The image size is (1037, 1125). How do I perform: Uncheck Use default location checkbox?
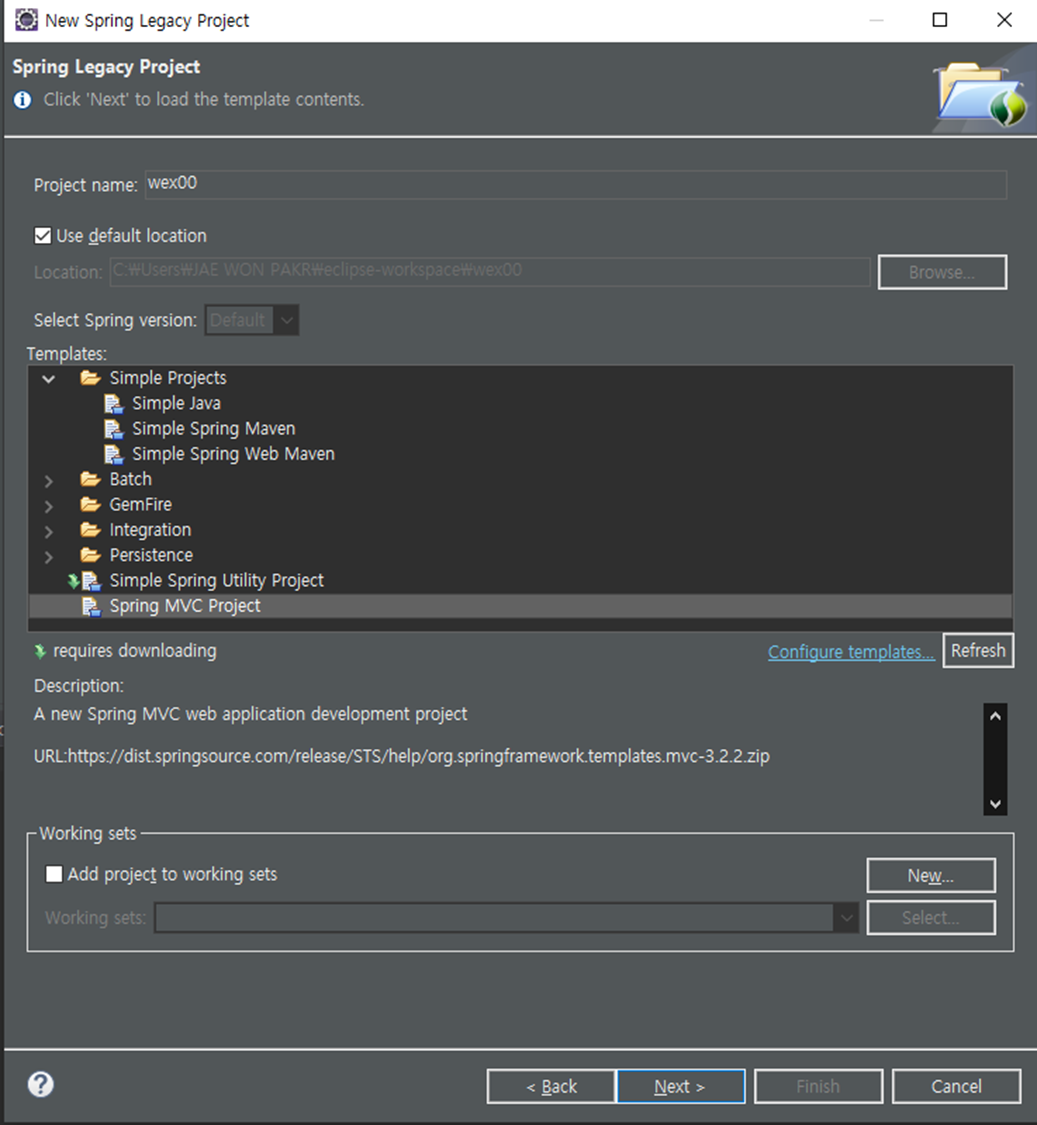43,235
